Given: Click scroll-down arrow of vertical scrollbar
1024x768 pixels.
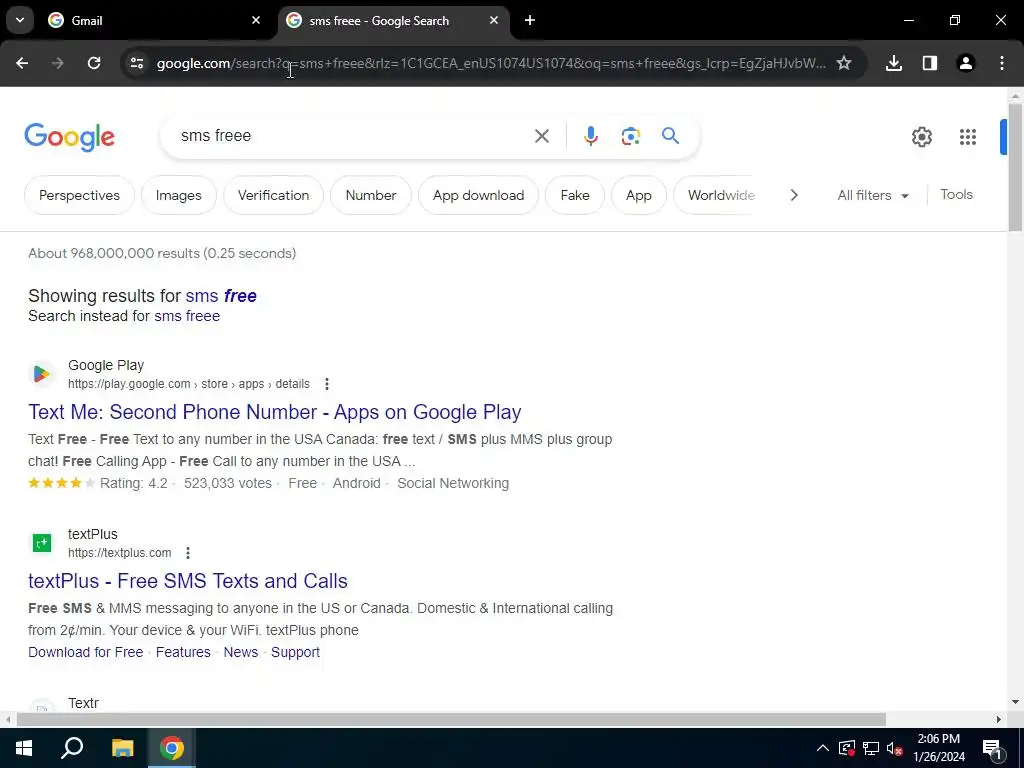Looking at the screenshot, I should pos(1015,703).
